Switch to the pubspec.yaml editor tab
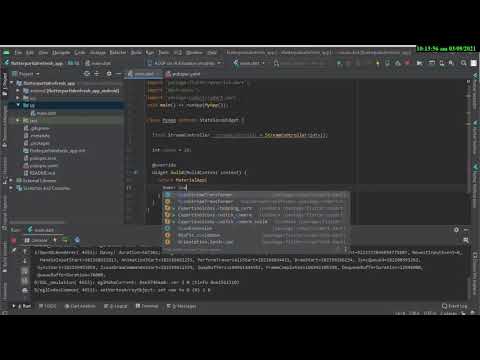 [183, 74]
